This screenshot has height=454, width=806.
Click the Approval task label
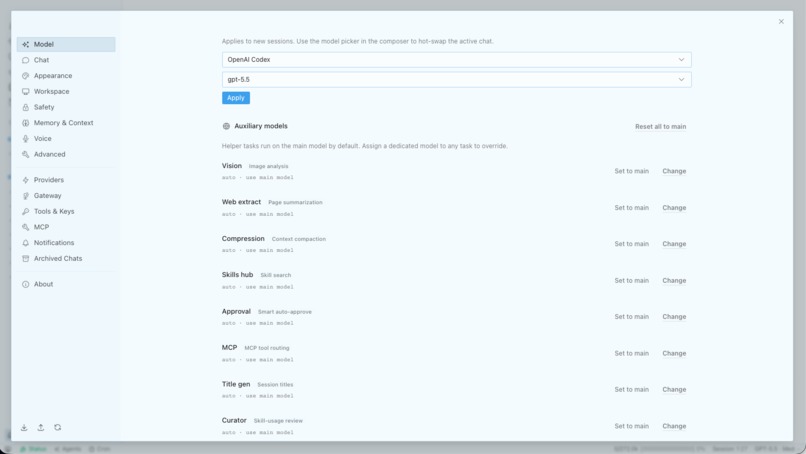(x=236, y=311)
